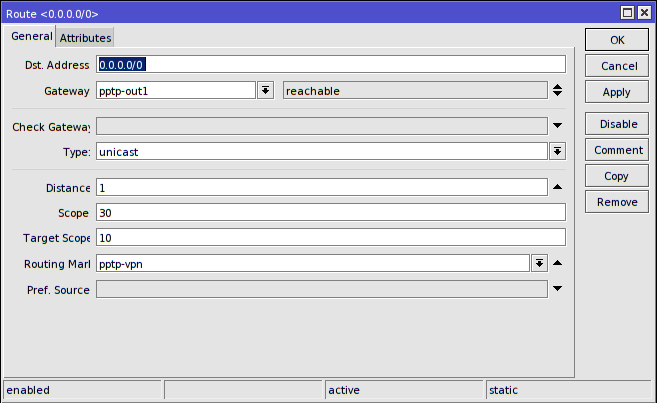Add a Comment to the route
Image resolution: width=657 pixels, height=403 pixels.
pyautogui.click(x=616, y=150)
